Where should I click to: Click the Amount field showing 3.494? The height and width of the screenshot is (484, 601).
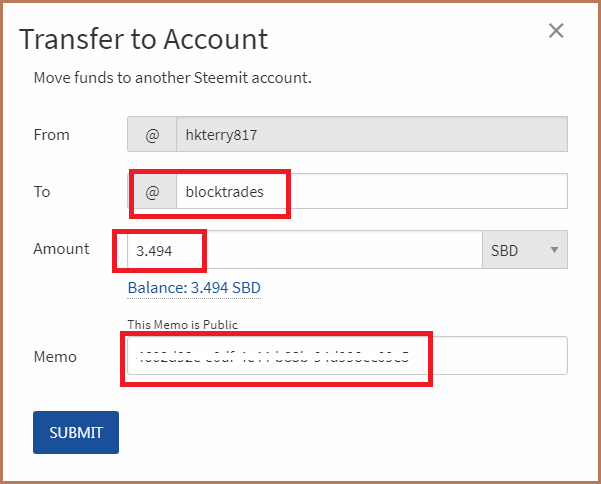coord(300,250)
